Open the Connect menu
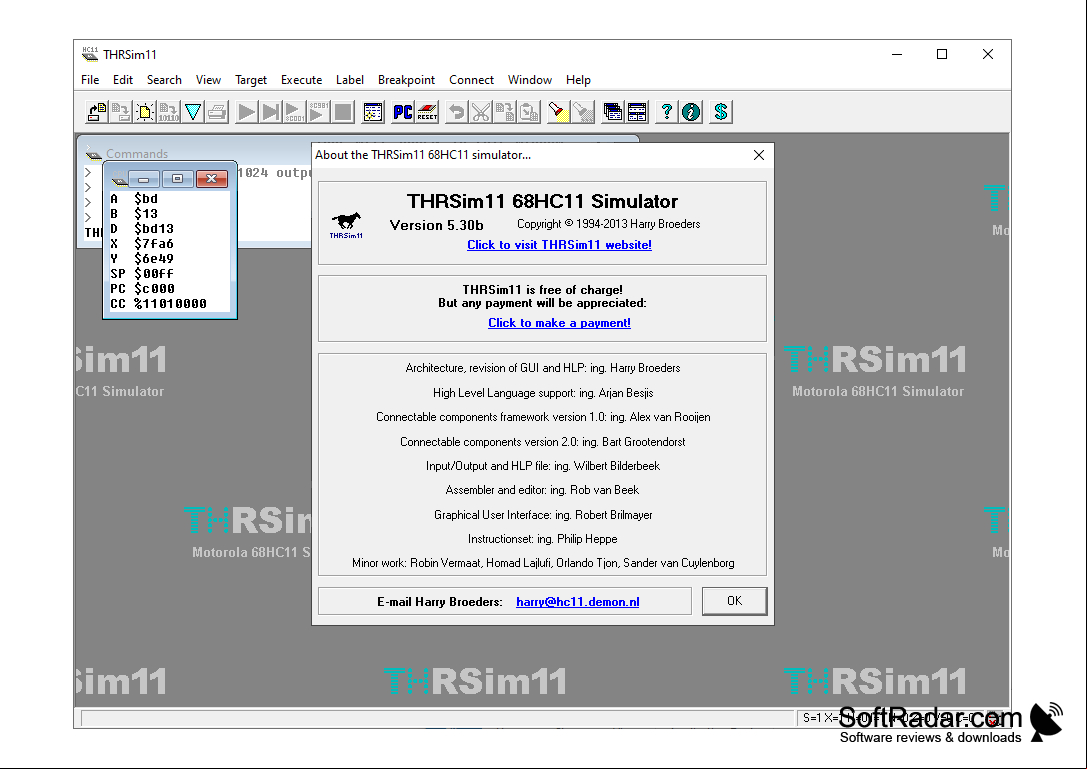This screenshot has height=769, width=1087. click(x=471, y=80)
